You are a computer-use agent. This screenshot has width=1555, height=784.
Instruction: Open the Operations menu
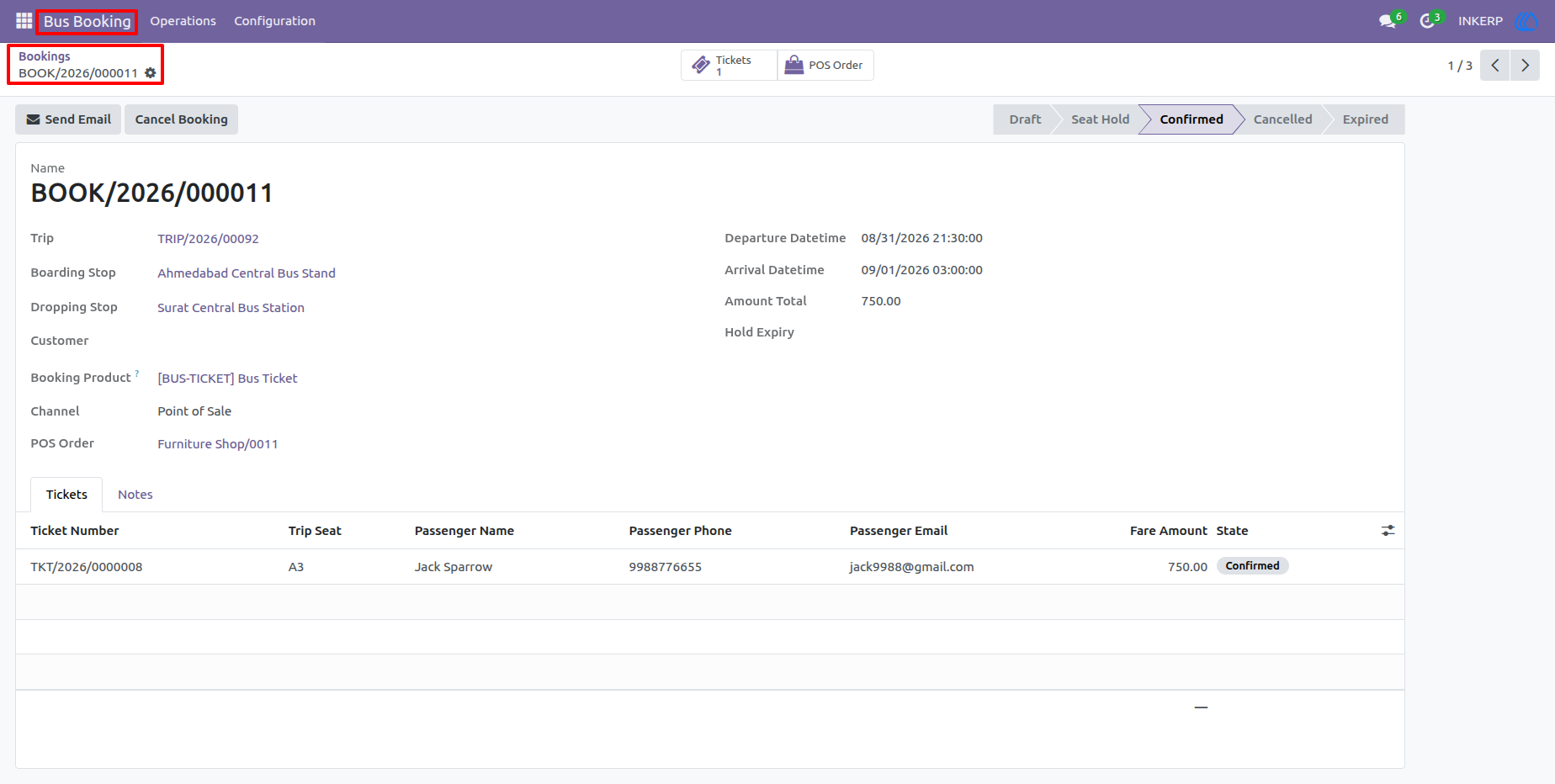[x=183, y=21]
